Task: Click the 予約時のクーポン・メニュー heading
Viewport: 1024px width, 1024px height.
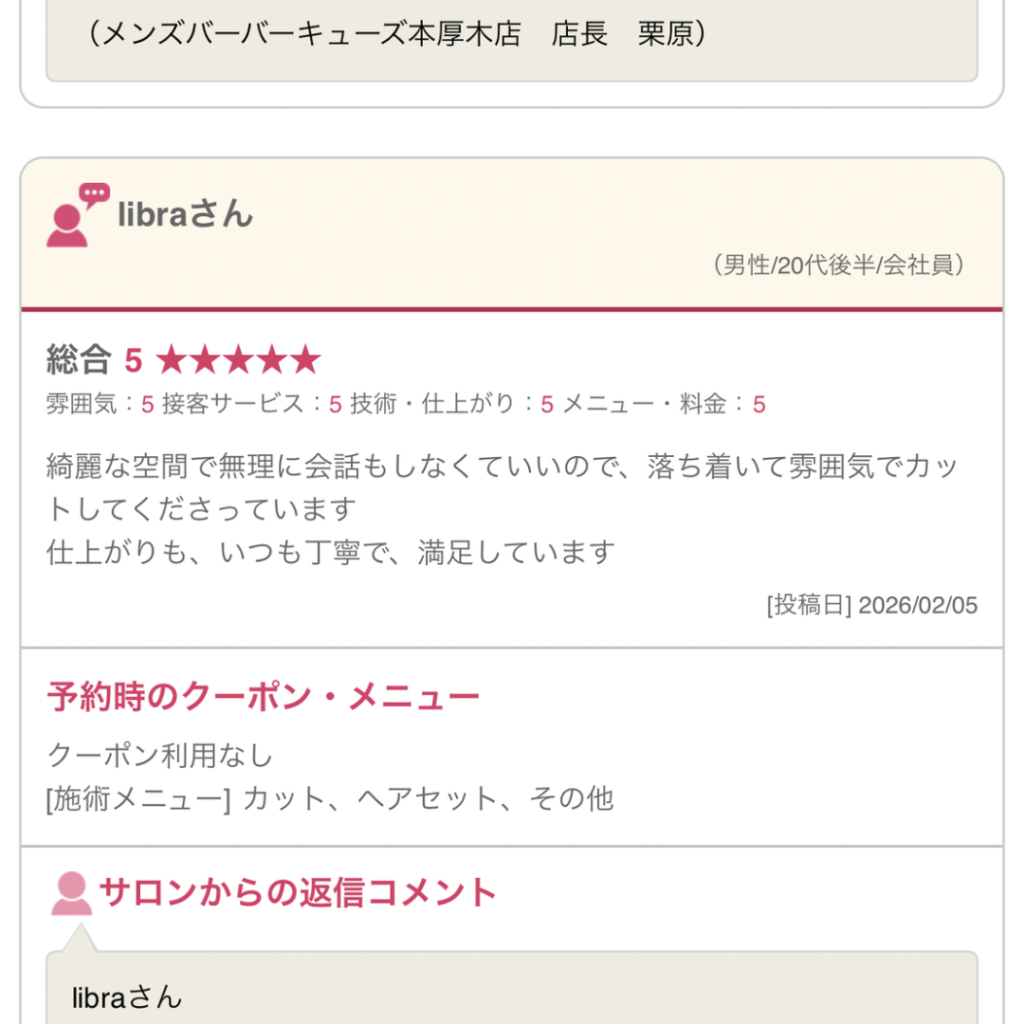Action: [263, 697]
